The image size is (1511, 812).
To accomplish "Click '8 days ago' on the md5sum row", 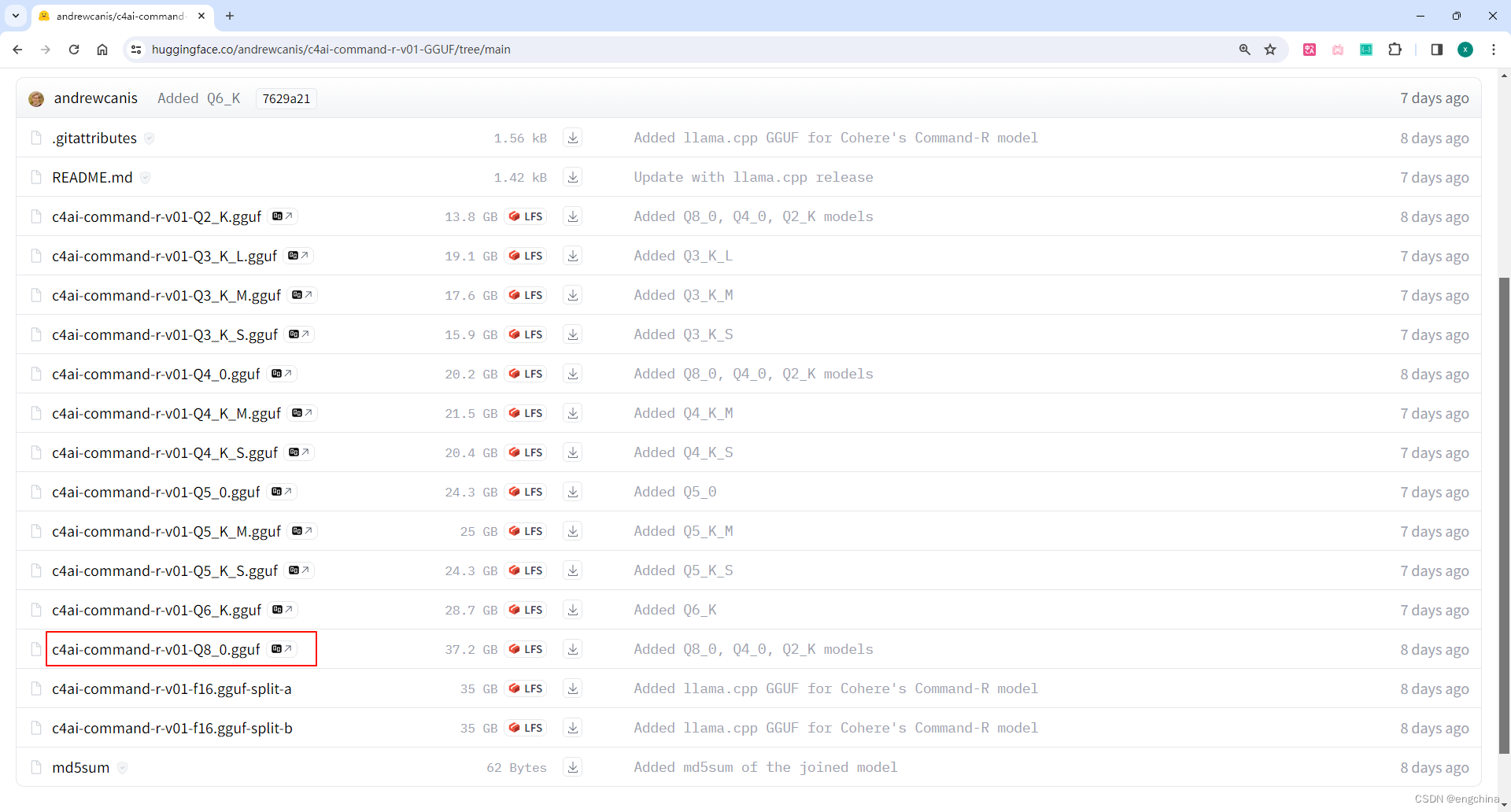I will 1434,767.
